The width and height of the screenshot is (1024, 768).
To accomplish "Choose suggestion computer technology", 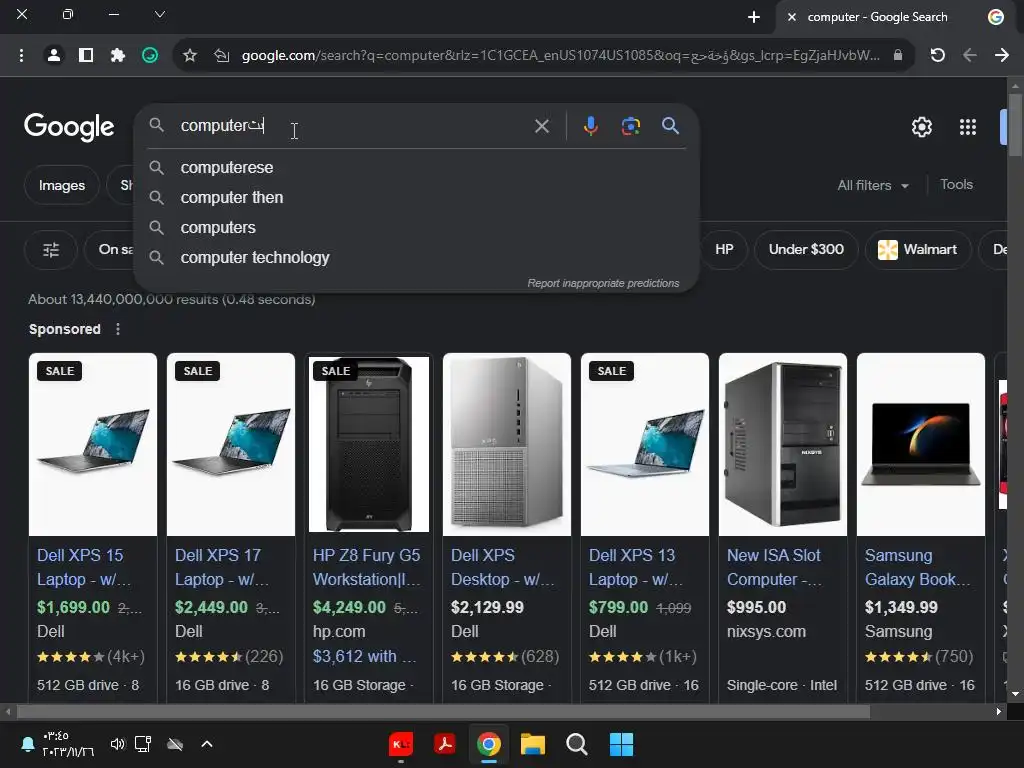I will [x=417, y=257].
